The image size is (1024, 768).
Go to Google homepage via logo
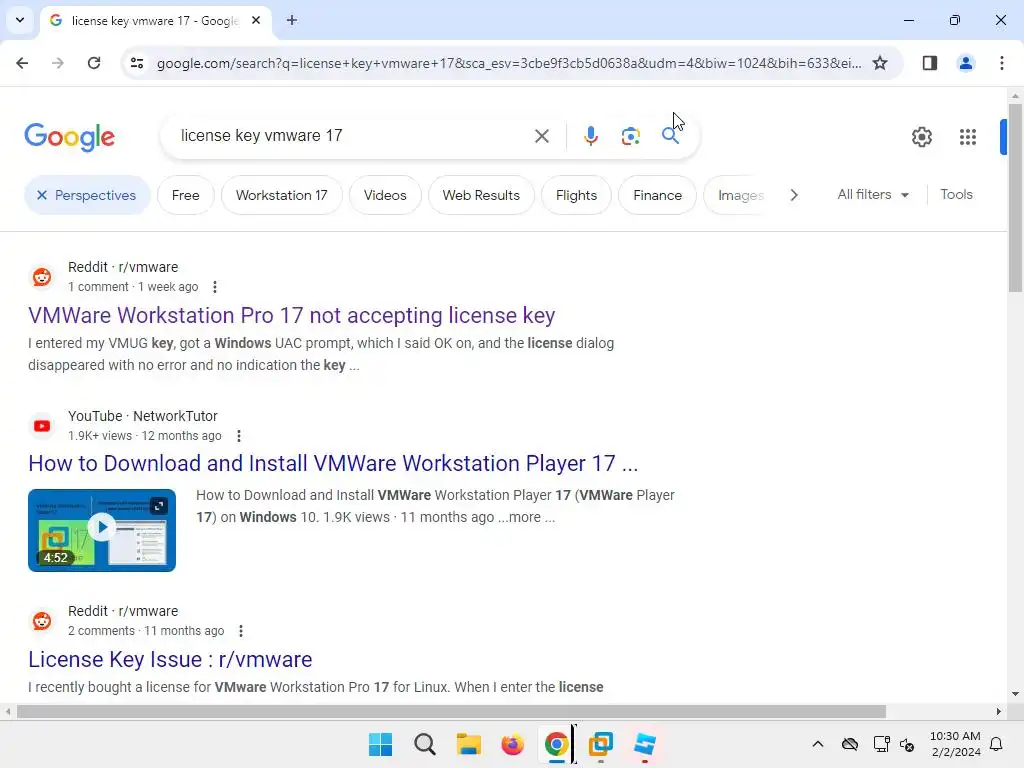click(x=69, y=136)
